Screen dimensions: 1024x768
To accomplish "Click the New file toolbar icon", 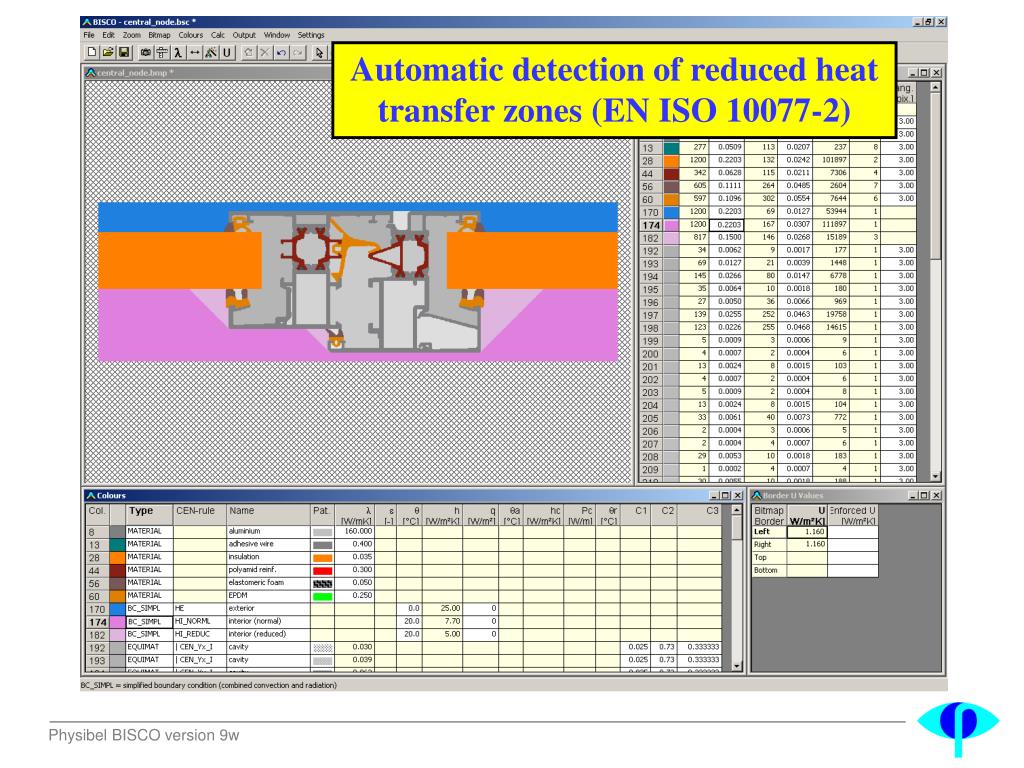I will 91,52.
